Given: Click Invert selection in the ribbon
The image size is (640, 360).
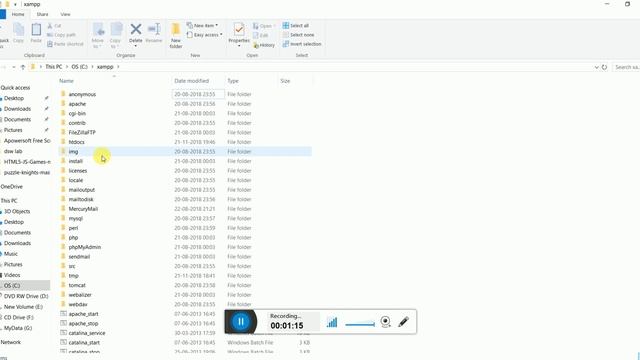Looking at the screenshot, I should [x=302, y=44].
